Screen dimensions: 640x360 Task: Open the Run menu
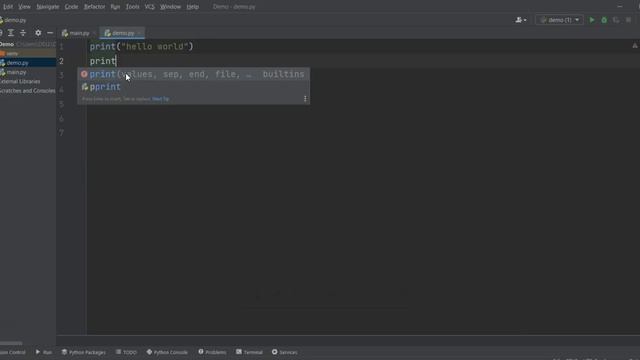116,7
